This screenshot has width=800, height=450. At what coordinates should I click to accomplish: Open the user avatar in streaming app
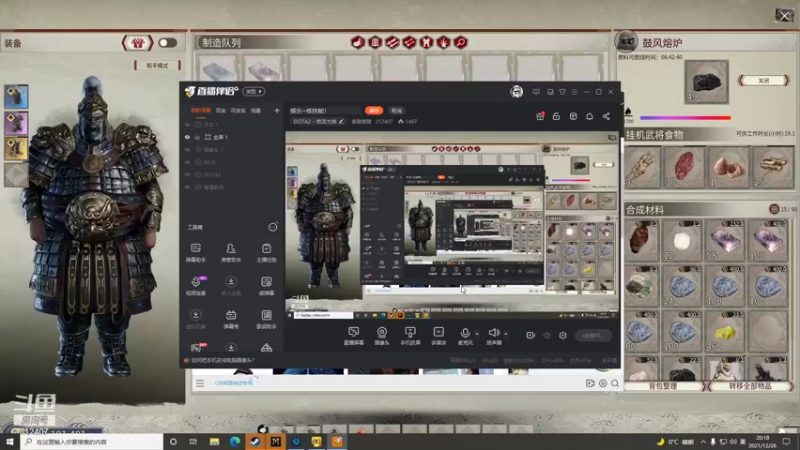516,91
